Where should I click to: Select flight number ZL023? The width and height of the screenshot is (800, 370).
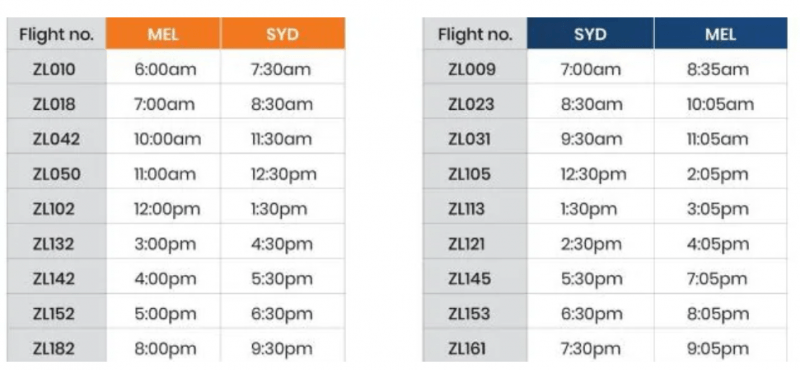[474, 104]
